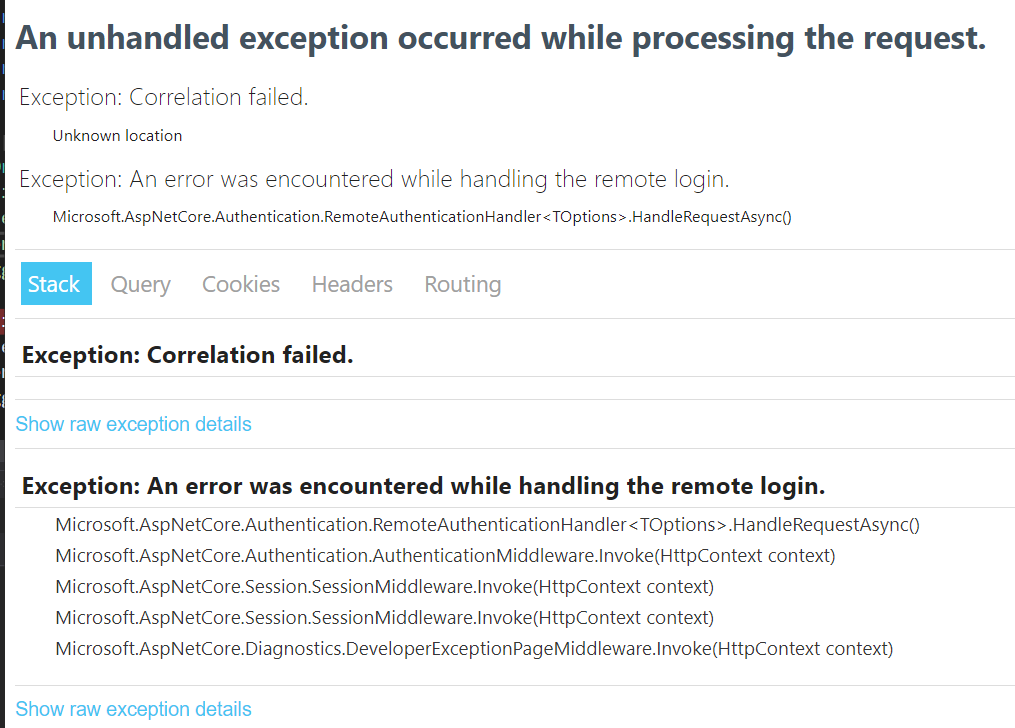
Task: Expand the DeveloperExceptionPageMiddleware.Invoke stack frame
Action: 473,648
